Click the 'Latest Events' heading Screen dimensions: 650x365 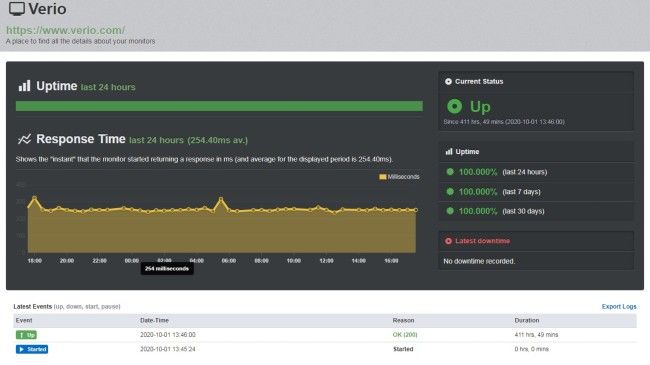pyautogui.click(x=32, y=307)
